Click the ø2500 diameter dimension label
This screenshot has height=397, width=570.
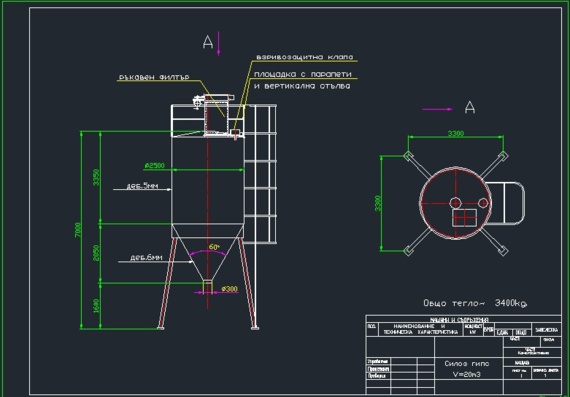(x=154, y=166)
